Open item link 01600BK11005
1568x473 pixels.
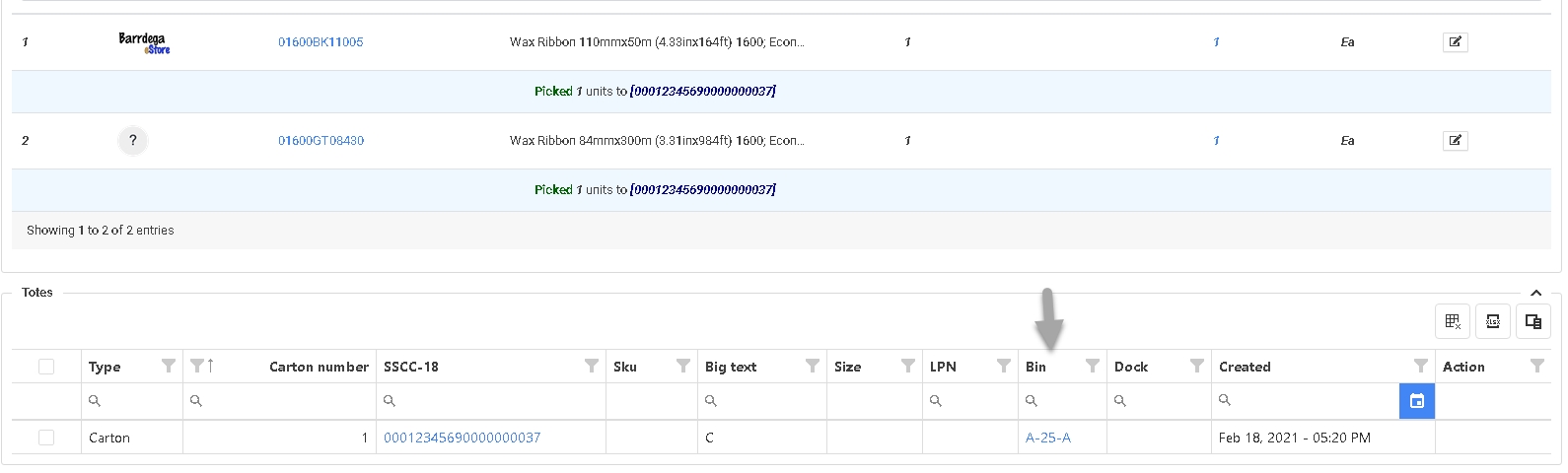(x=321, y=42)
